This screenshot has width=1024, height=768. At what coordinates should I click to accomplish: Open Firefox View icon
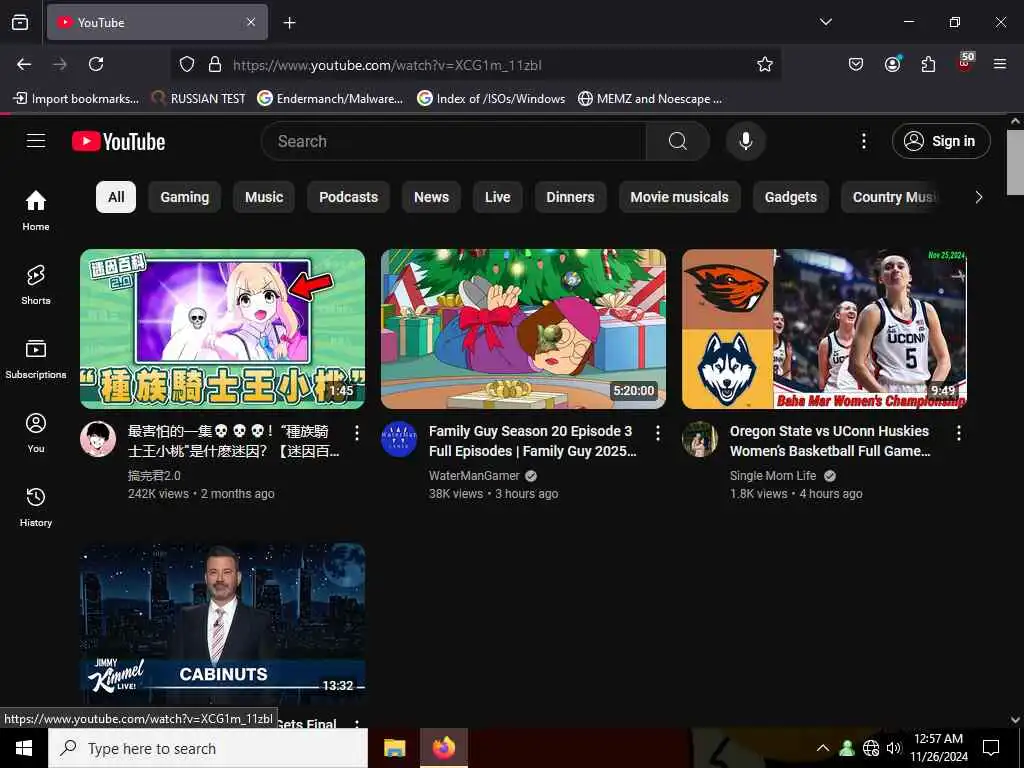coord(20,22)
